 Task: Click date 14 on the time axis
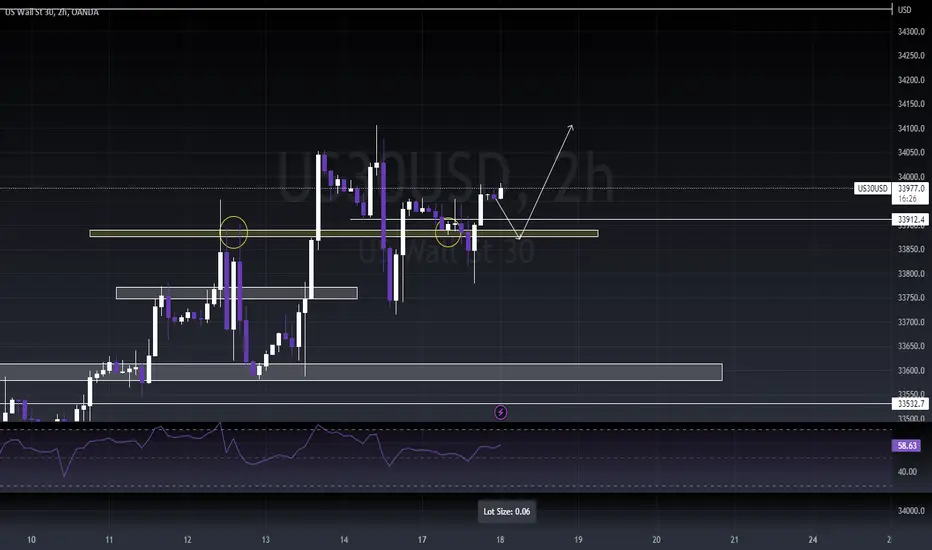[344, 540]
